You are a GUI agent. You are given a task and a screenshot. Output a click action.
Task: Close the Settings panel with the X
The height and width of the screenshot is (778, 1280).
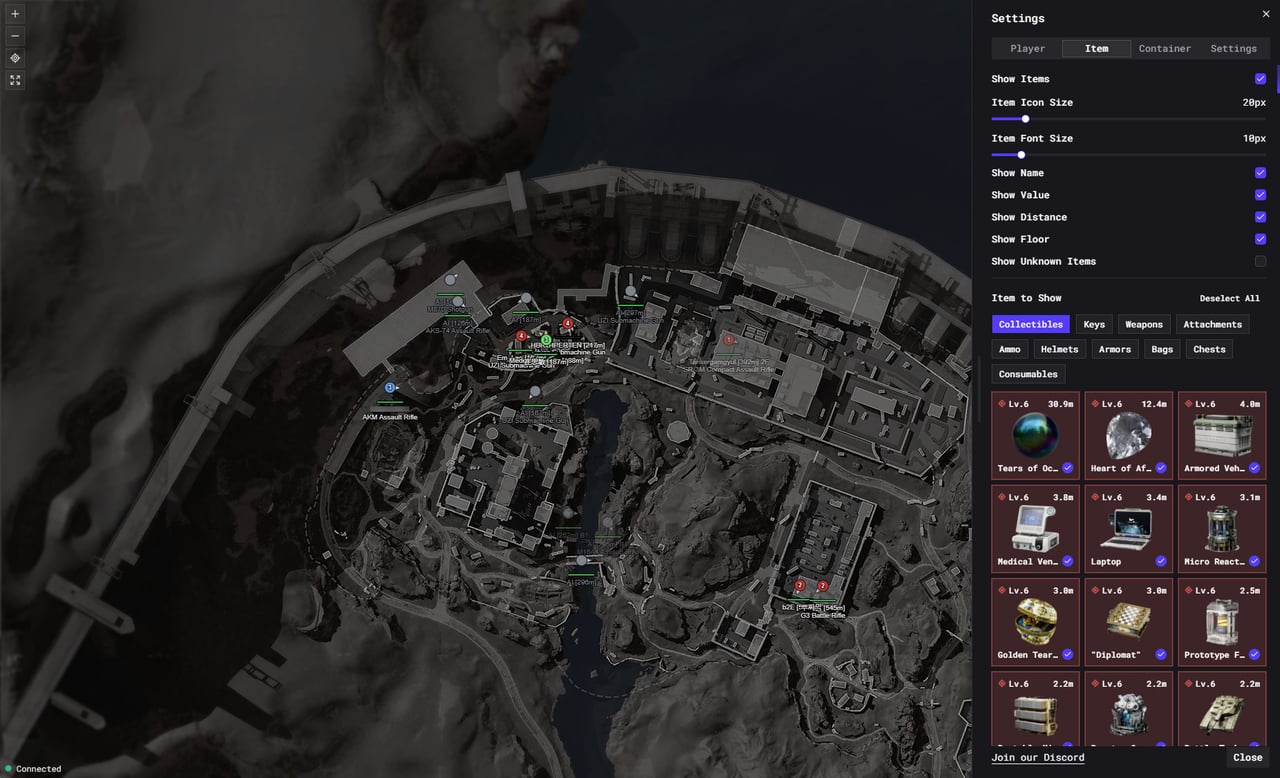(1265, 14)
